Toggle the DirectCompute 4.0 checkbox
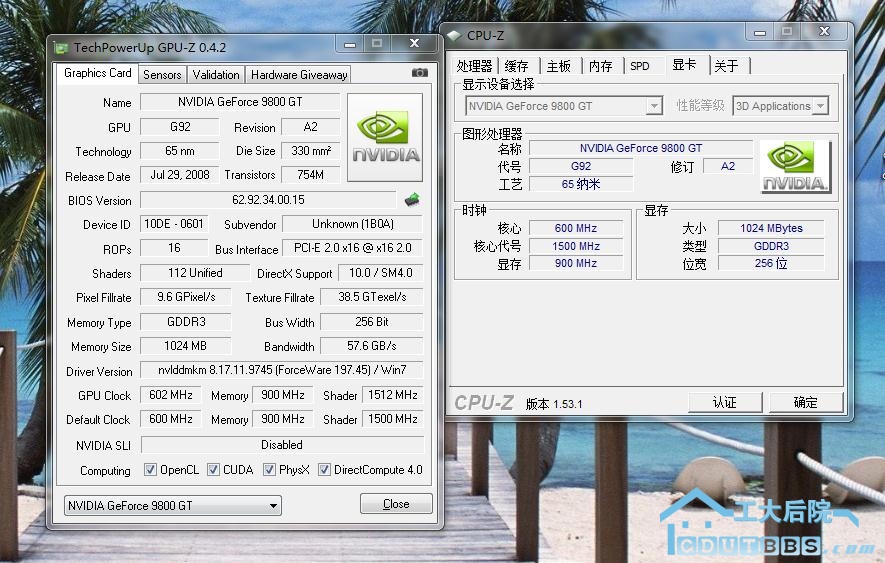 [324, 469]
